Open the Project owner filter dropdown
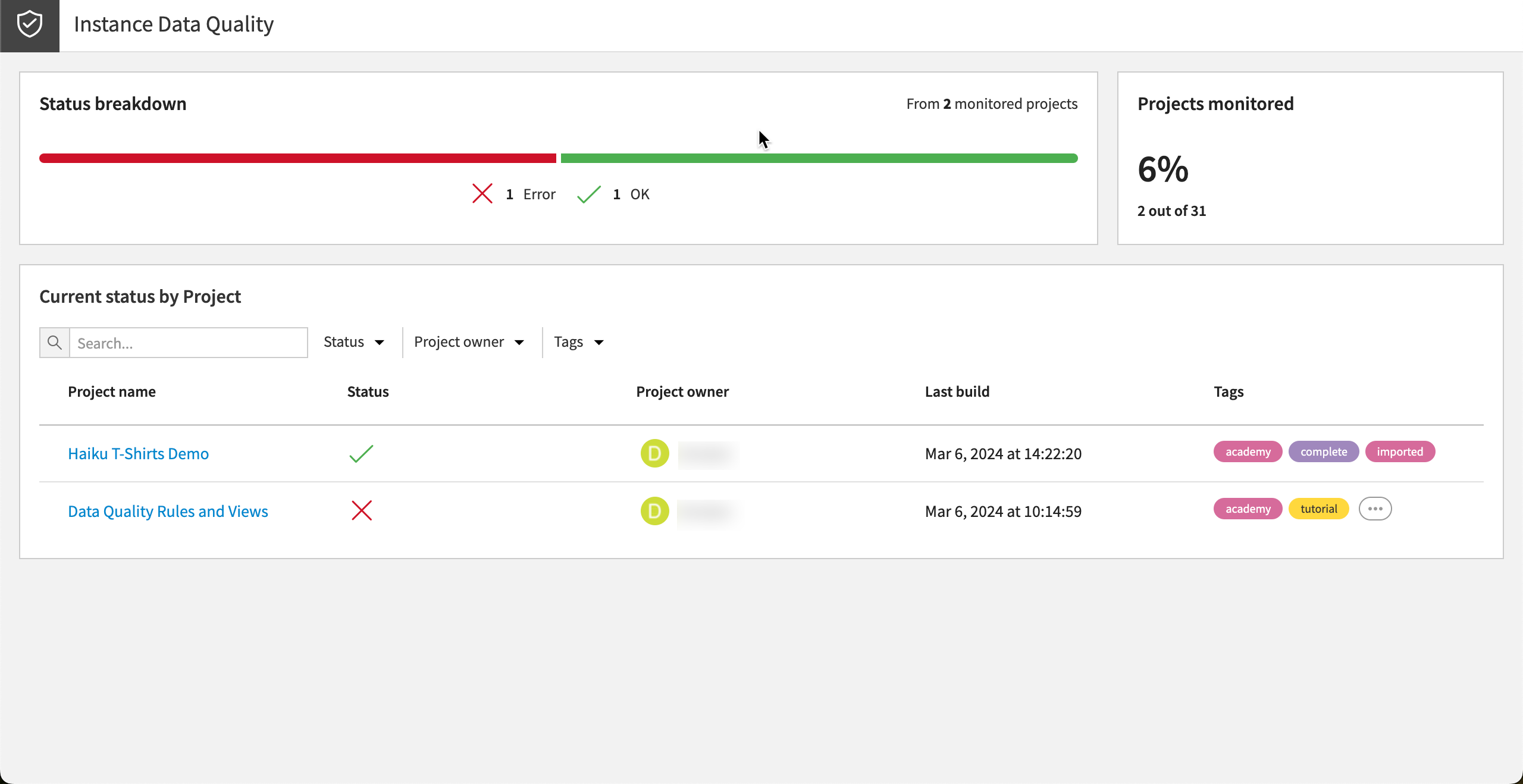 469,342
